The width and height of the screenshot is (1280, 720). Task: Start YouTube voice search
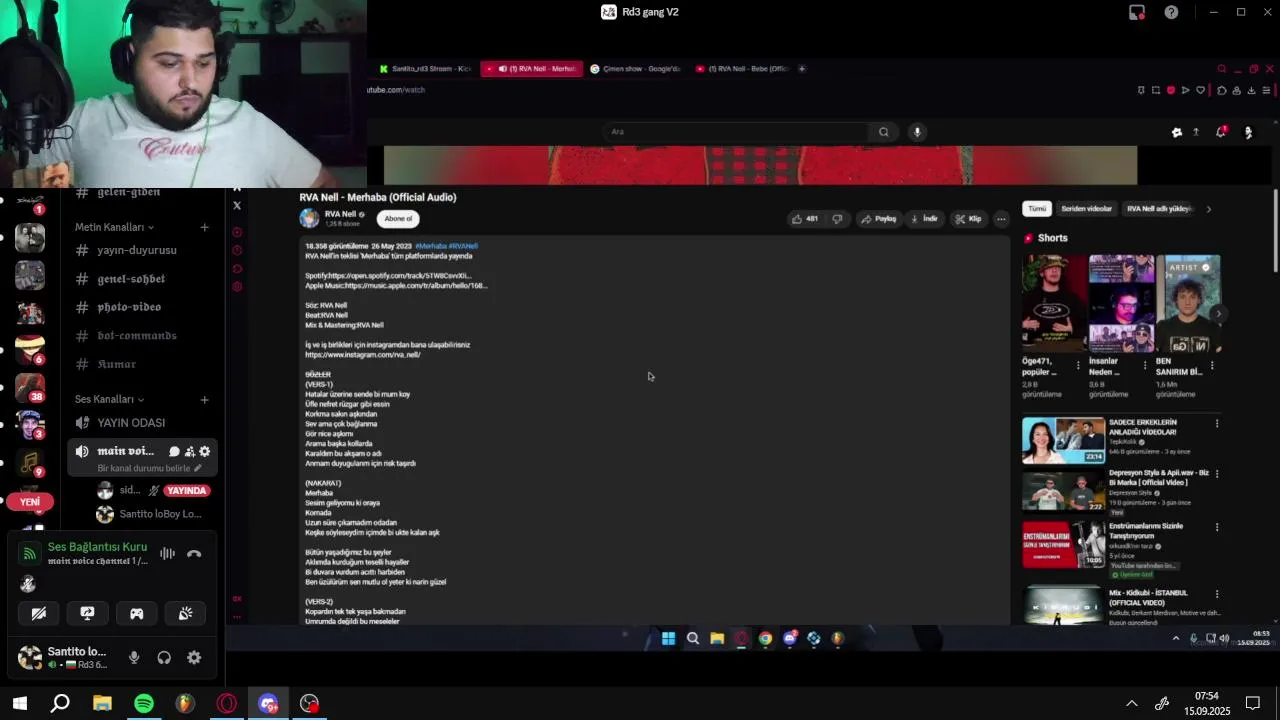coord(917,132)
